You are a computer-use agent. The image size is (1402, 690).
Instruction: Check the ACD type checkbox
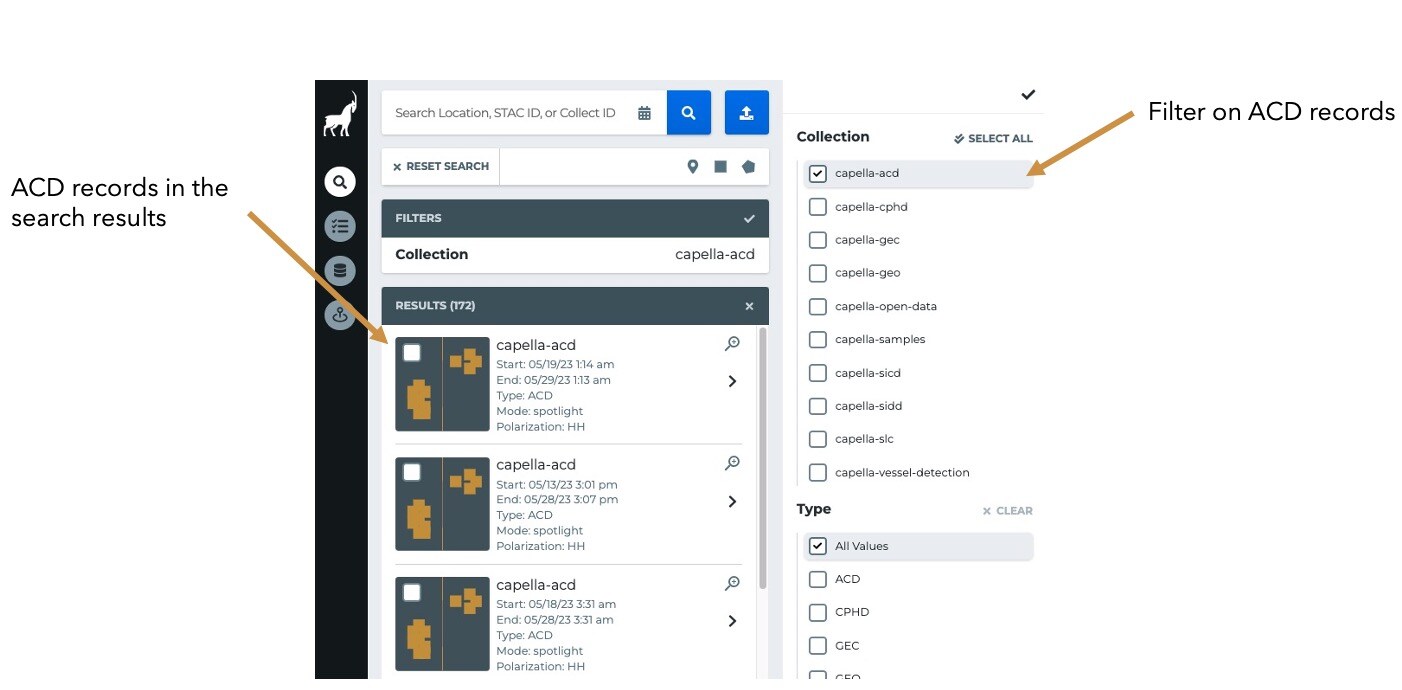click(818, 579)
